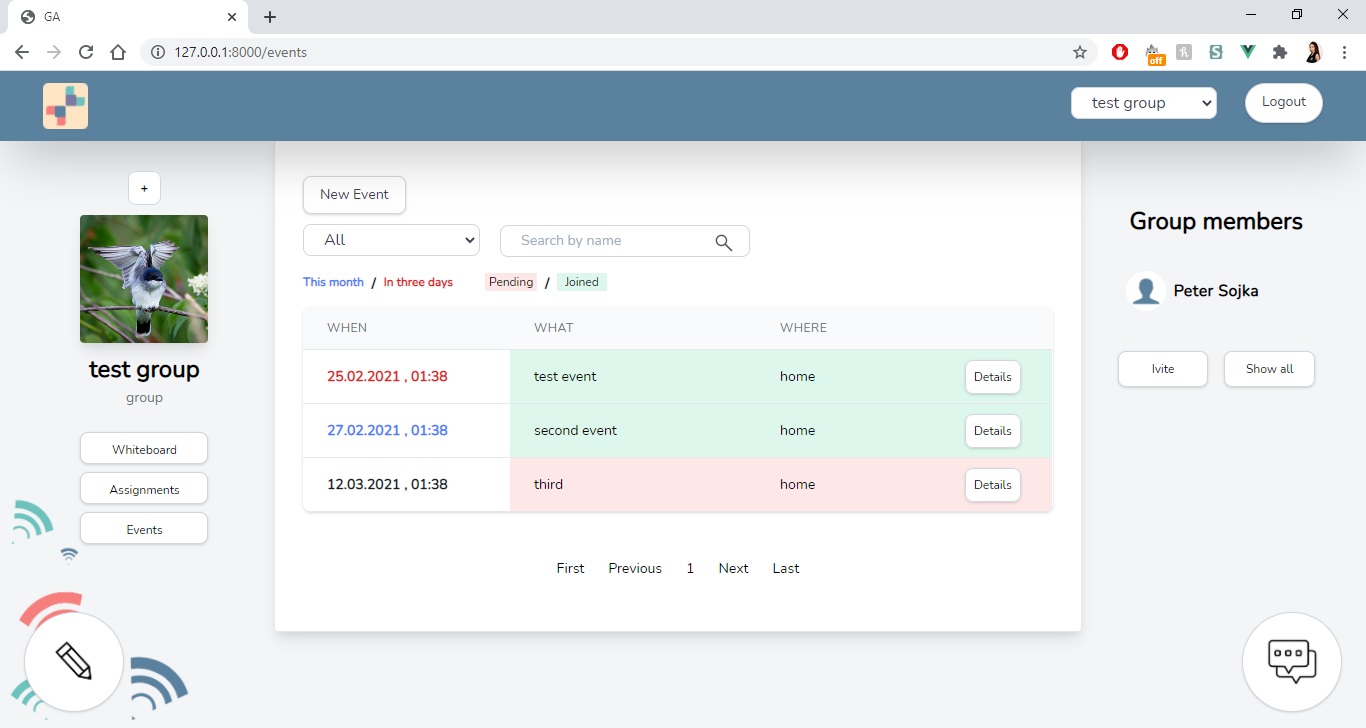
Task: Open Whiteboard from the sidebar
Action: tap(144, 449)
